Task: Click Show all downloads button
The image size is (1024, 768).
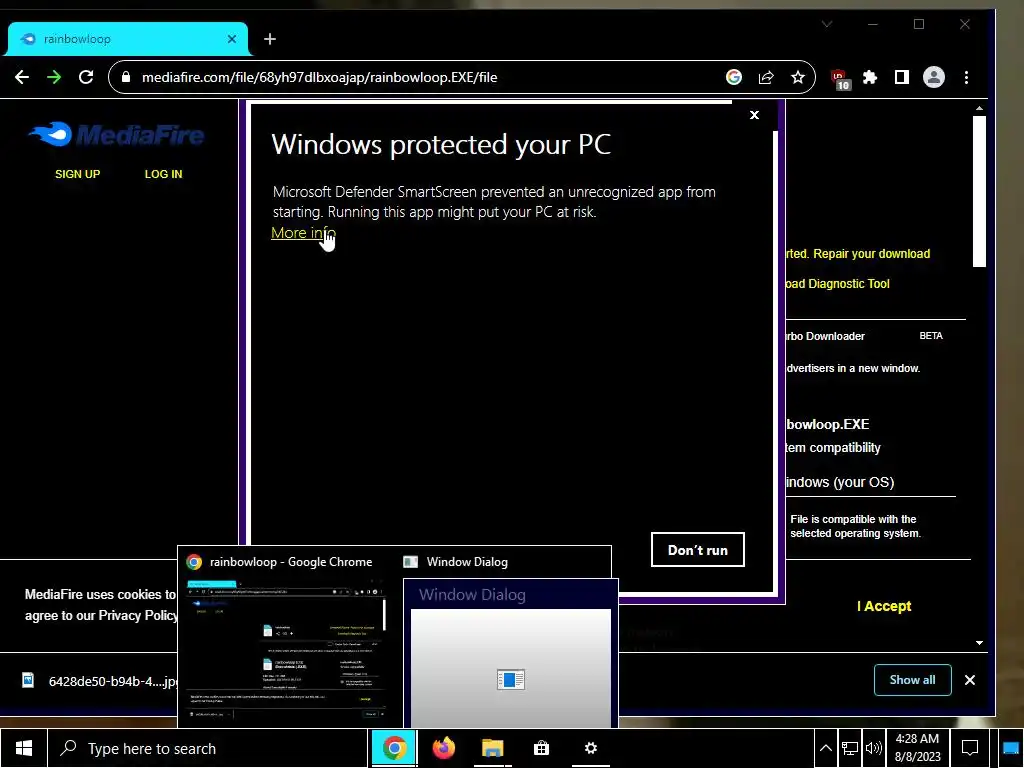Action: (912, 680)
